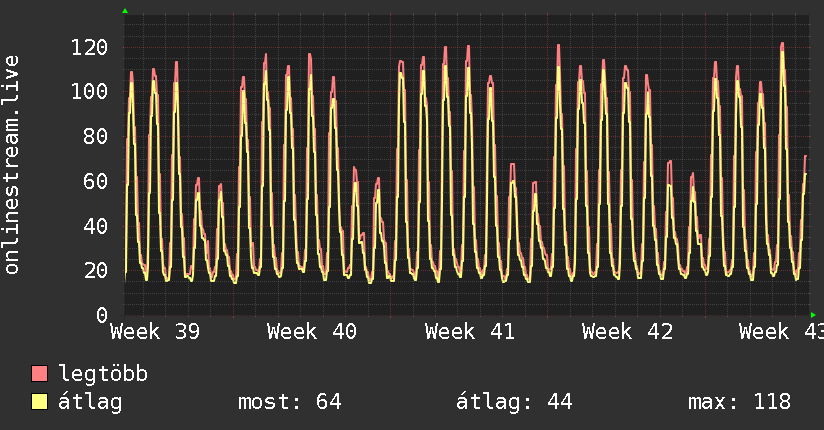Click the Week 43 axis label
Viewport: 824px width, 430px height.
pos(781,332)
